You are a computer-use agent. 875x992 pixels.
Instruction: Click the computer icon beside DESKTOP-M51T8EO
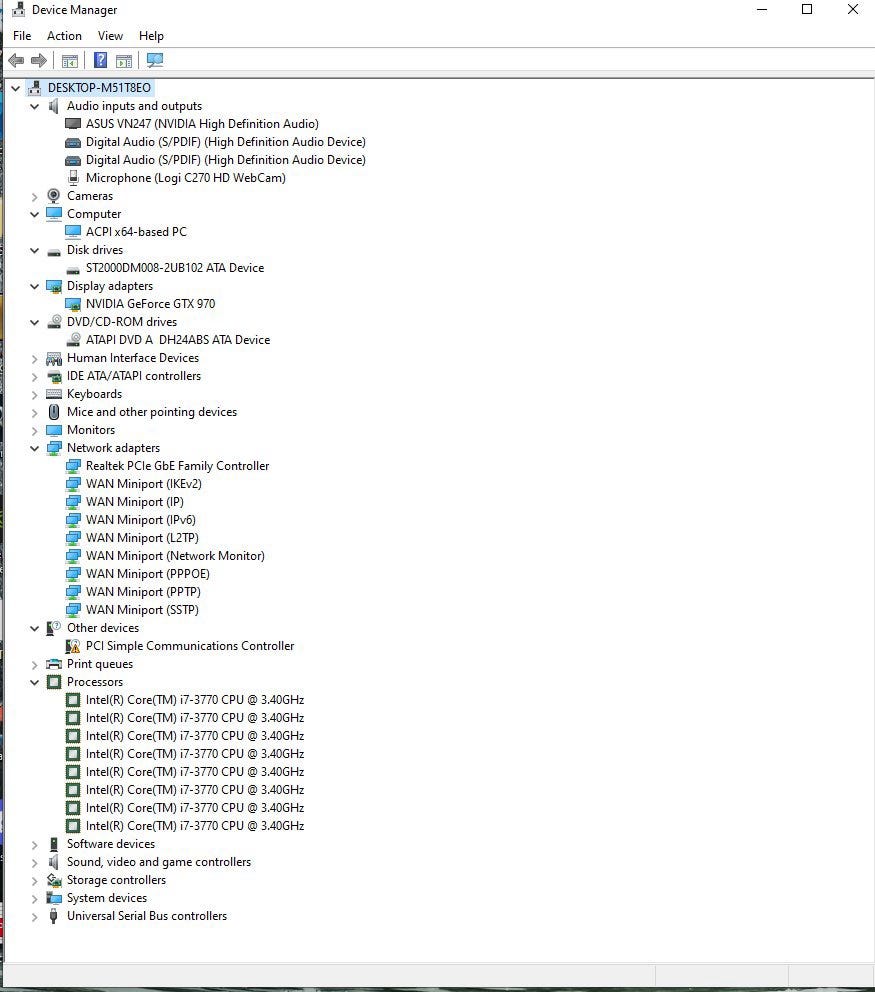35,88
